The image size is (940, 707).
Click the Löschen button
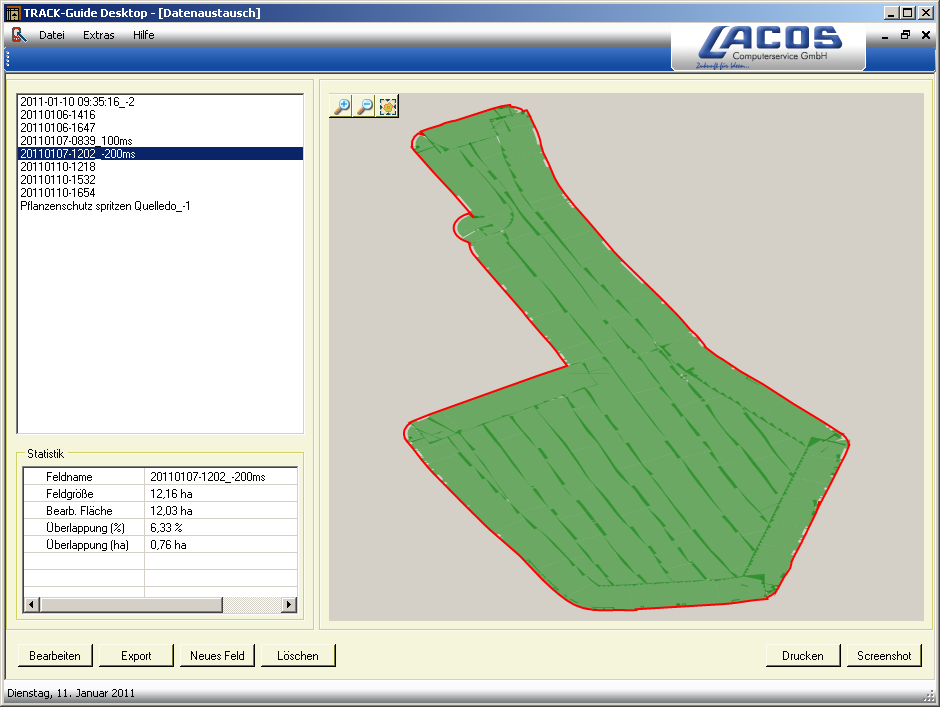pyautogui.click(x=300, y=655)
